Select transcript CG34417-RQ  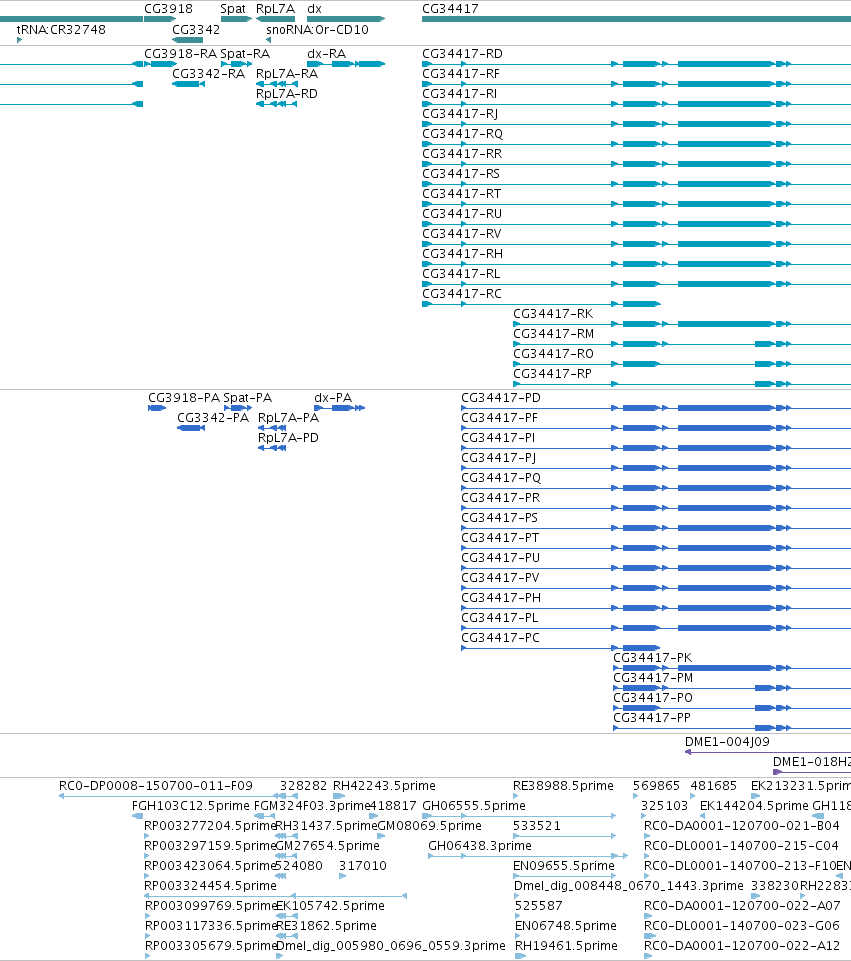pos(463,134)
